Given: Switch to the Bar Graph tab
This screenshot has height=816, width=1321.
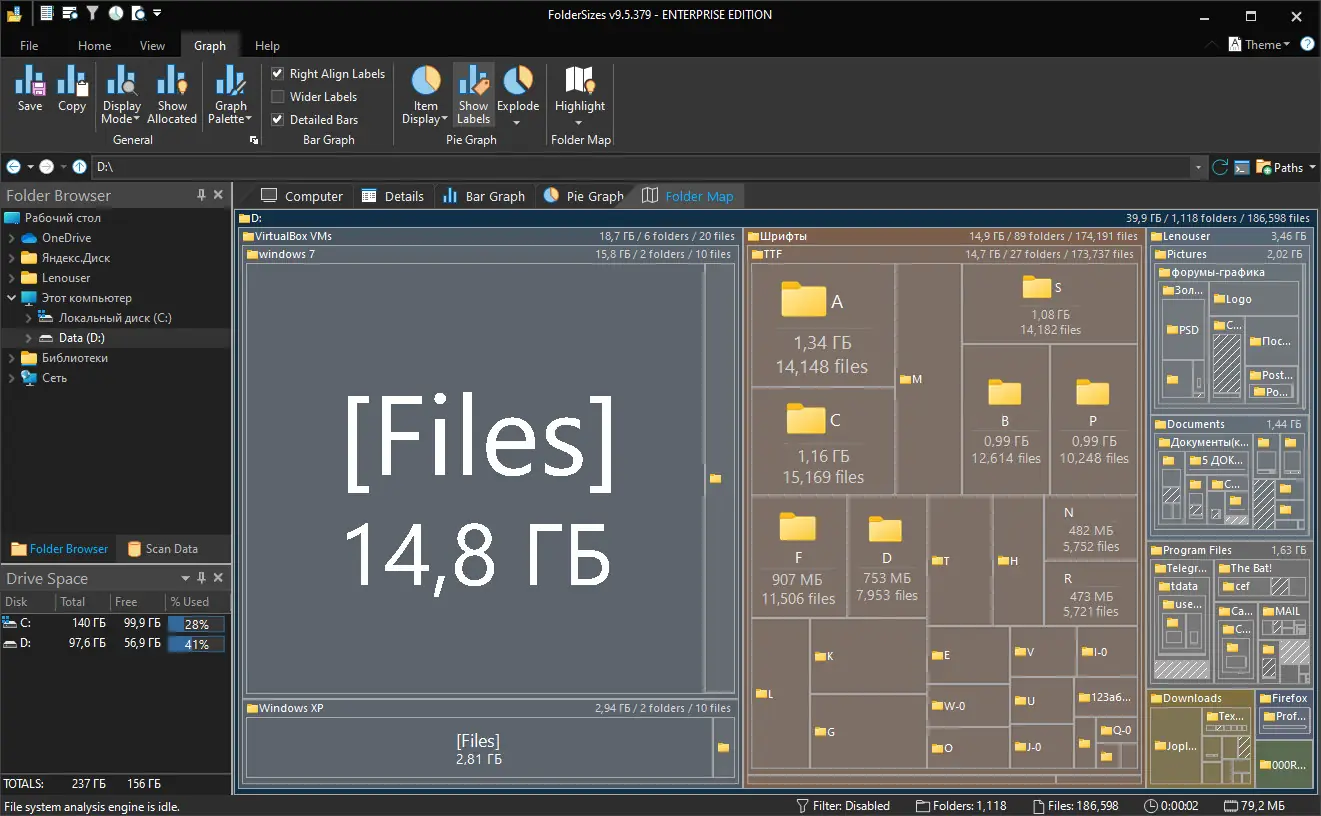Looking at the screenshot, I should (484, 196).
